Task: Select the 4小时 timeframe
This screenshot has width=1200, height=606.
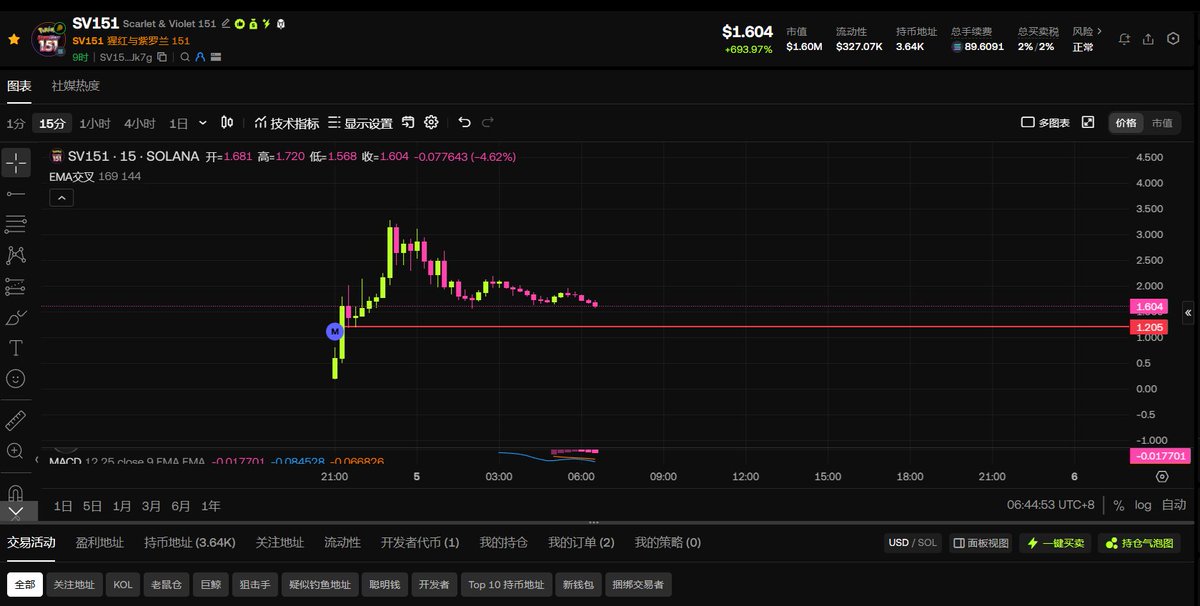Action: point(139,123)
